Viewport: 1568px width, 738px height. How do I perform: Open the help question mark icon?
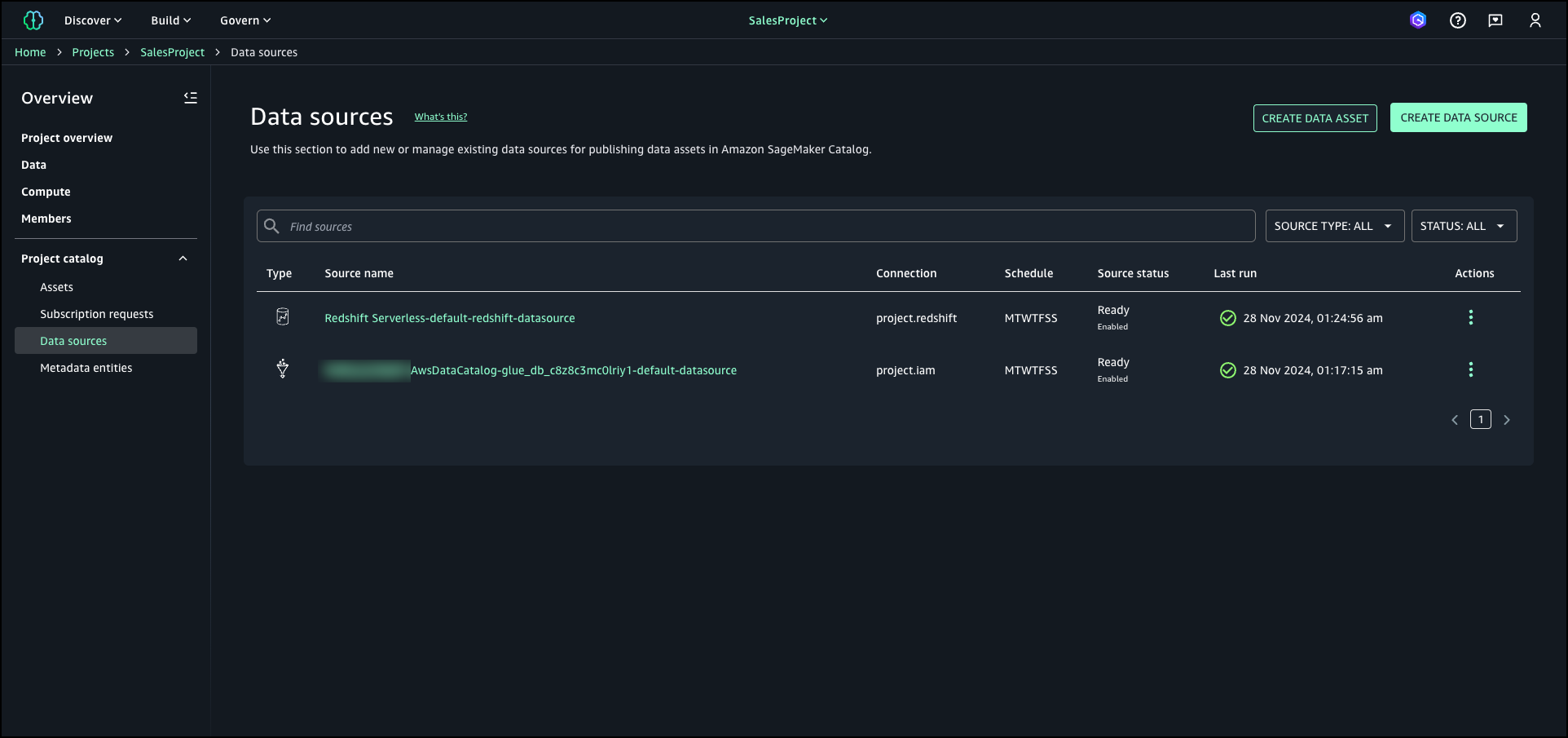click(x=1458, y=20)
